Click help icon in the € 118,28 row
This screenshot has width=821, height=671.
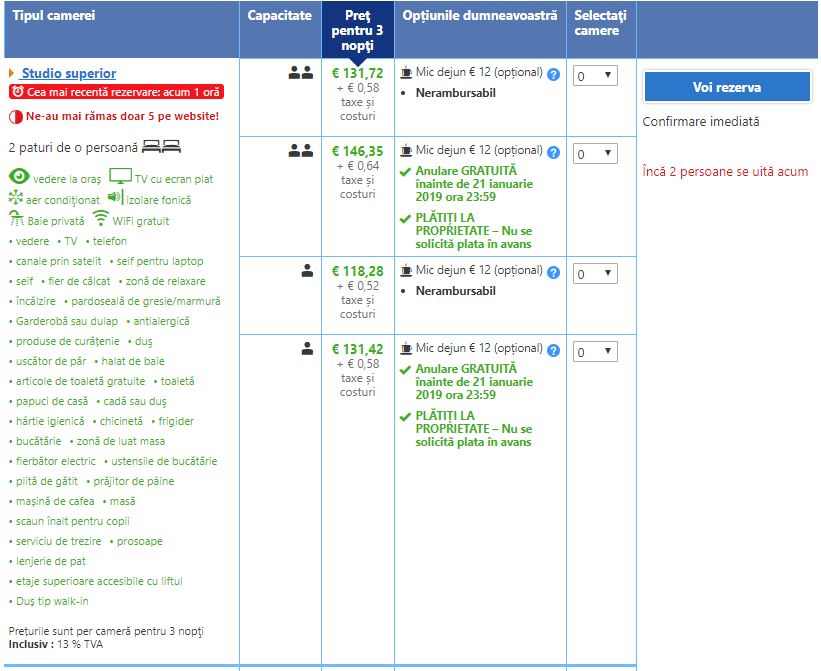pos(553,271)
